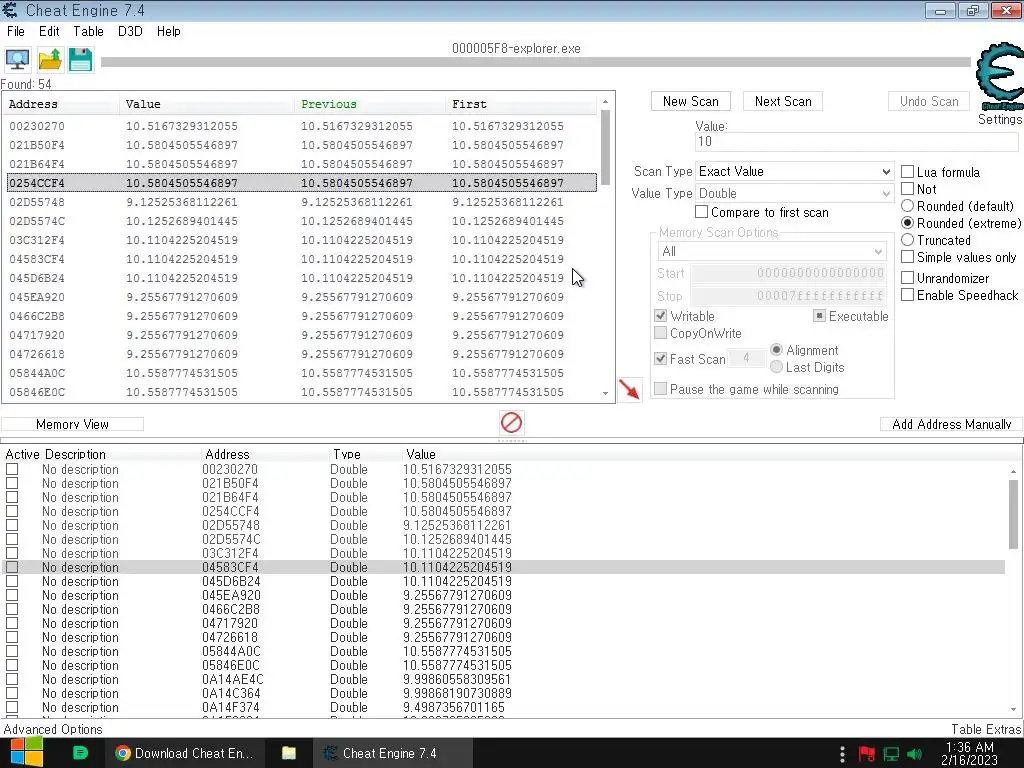Toggle the Unrandomizer checkbox
Image resolution: width=1024 pixels, height=768 pixels.
point(907,278)
